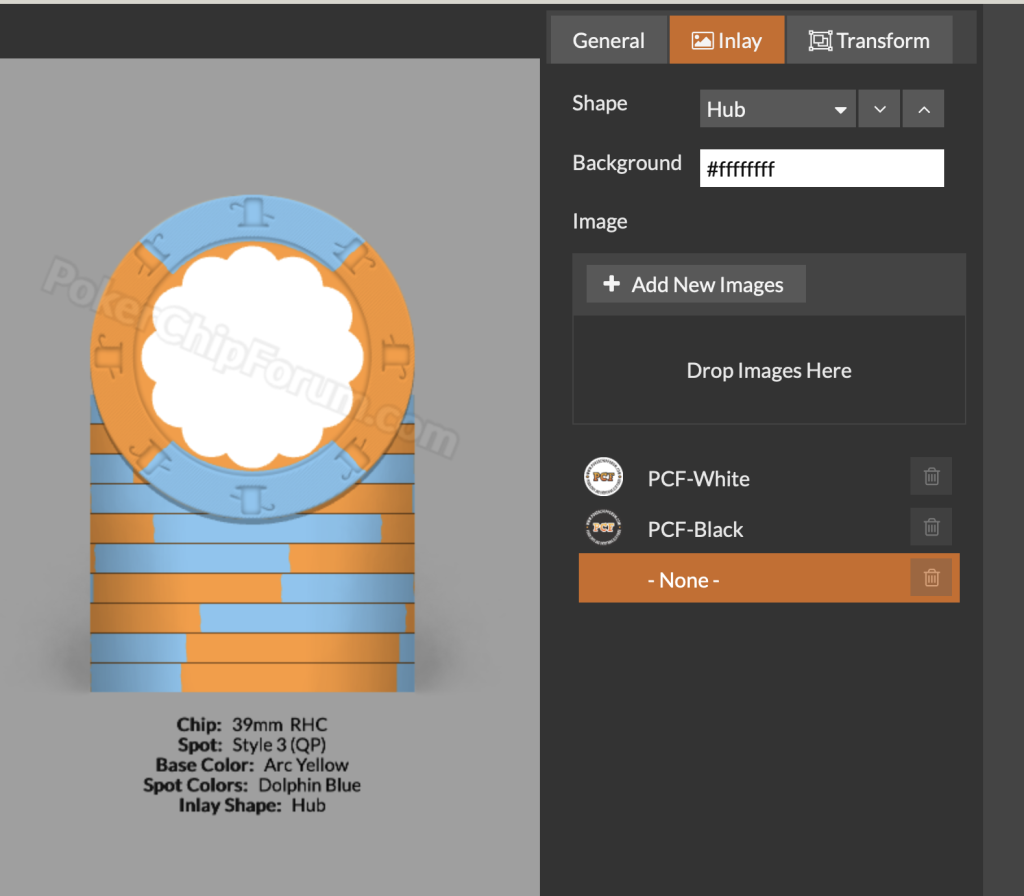Click the PCF-Black logo thumbnail
This screenshot has width=1024, height=896.
coord(603,527)
